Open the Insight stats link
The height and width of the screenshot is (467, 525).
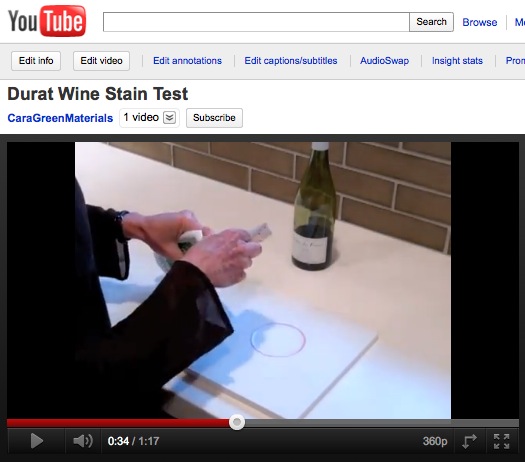pos(457,61)
